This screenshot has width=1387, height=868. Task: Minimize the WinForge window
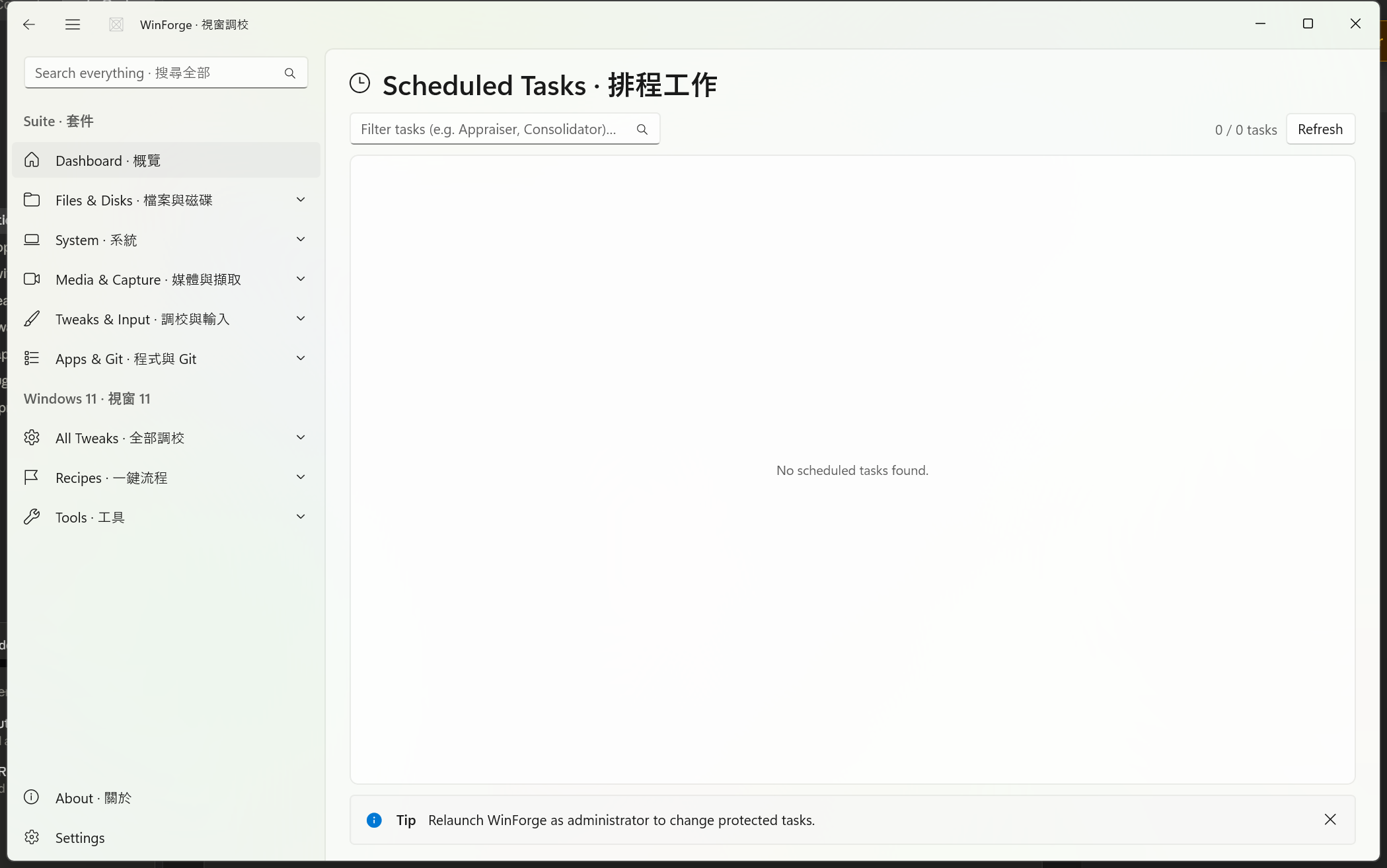(1260, 24)
